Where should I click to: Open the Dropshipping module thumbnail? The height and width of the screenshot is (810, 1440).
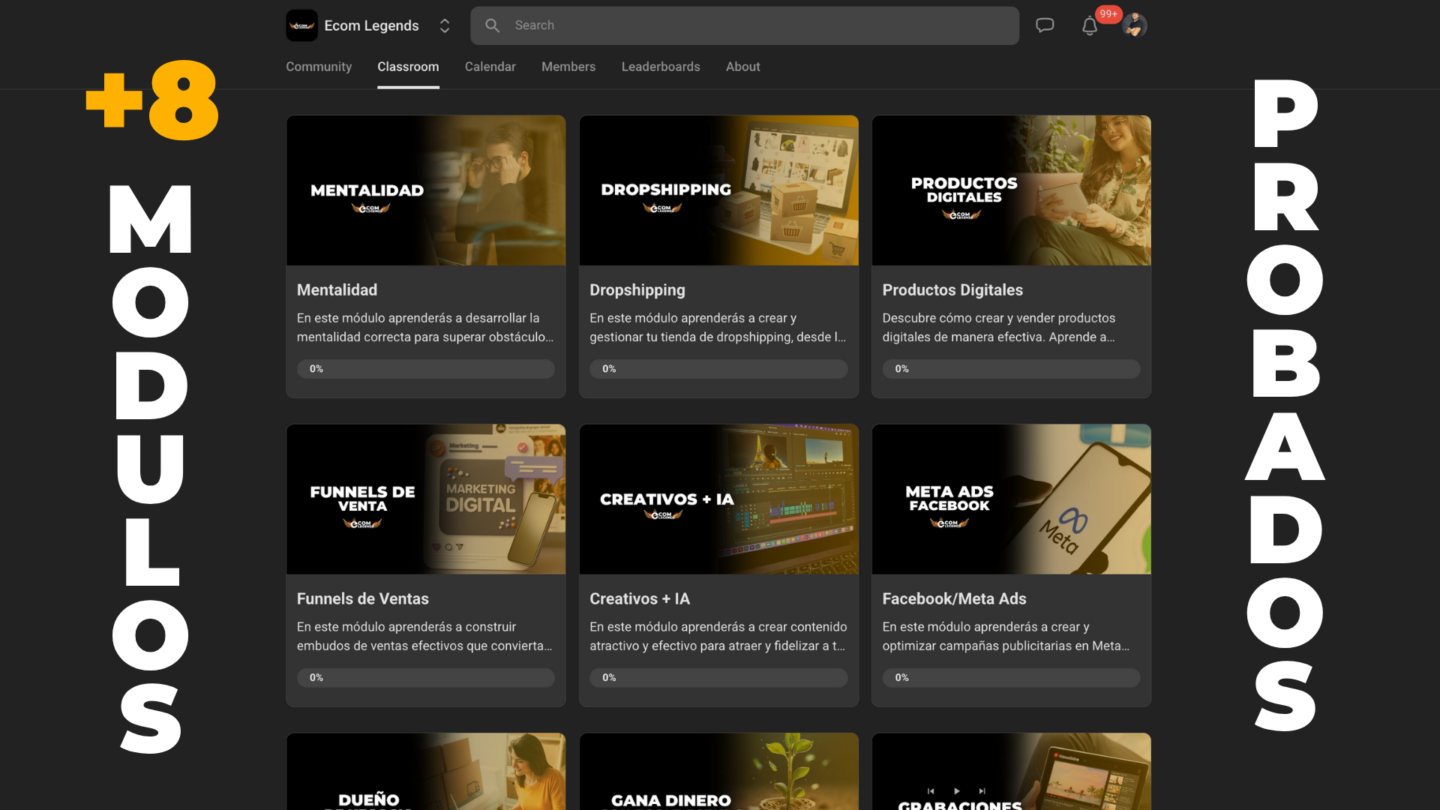coord(719,191)
